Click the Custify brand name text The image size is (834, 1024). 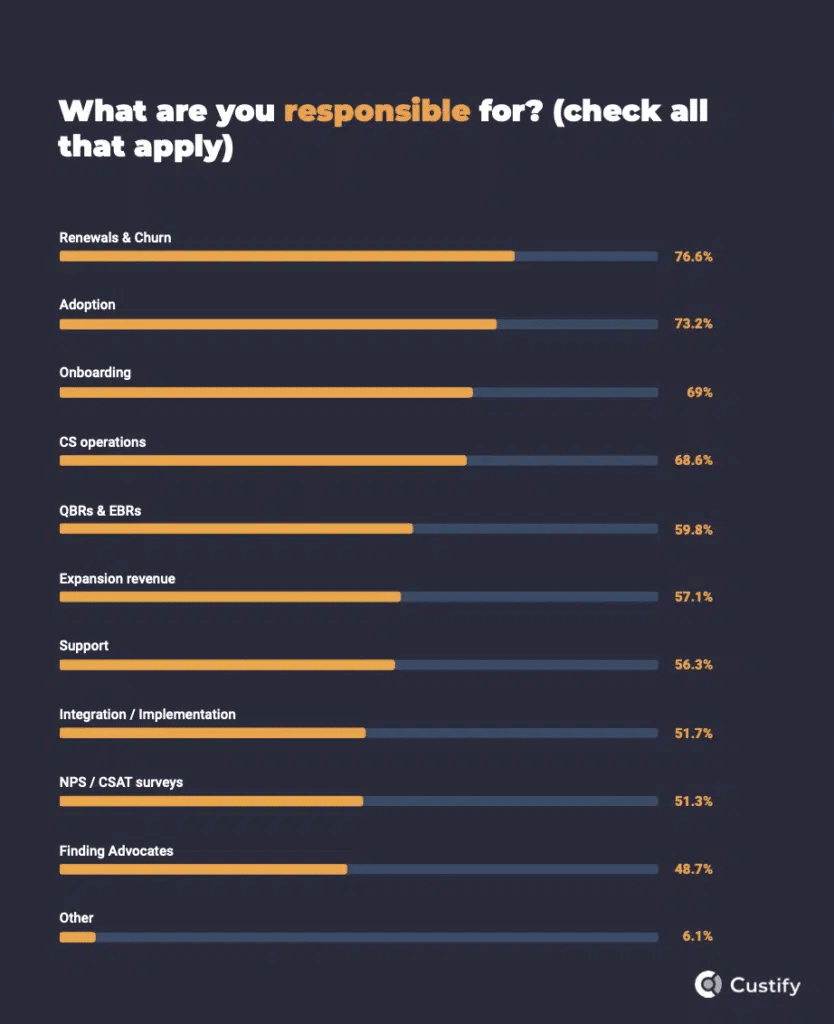pos(765,985)
